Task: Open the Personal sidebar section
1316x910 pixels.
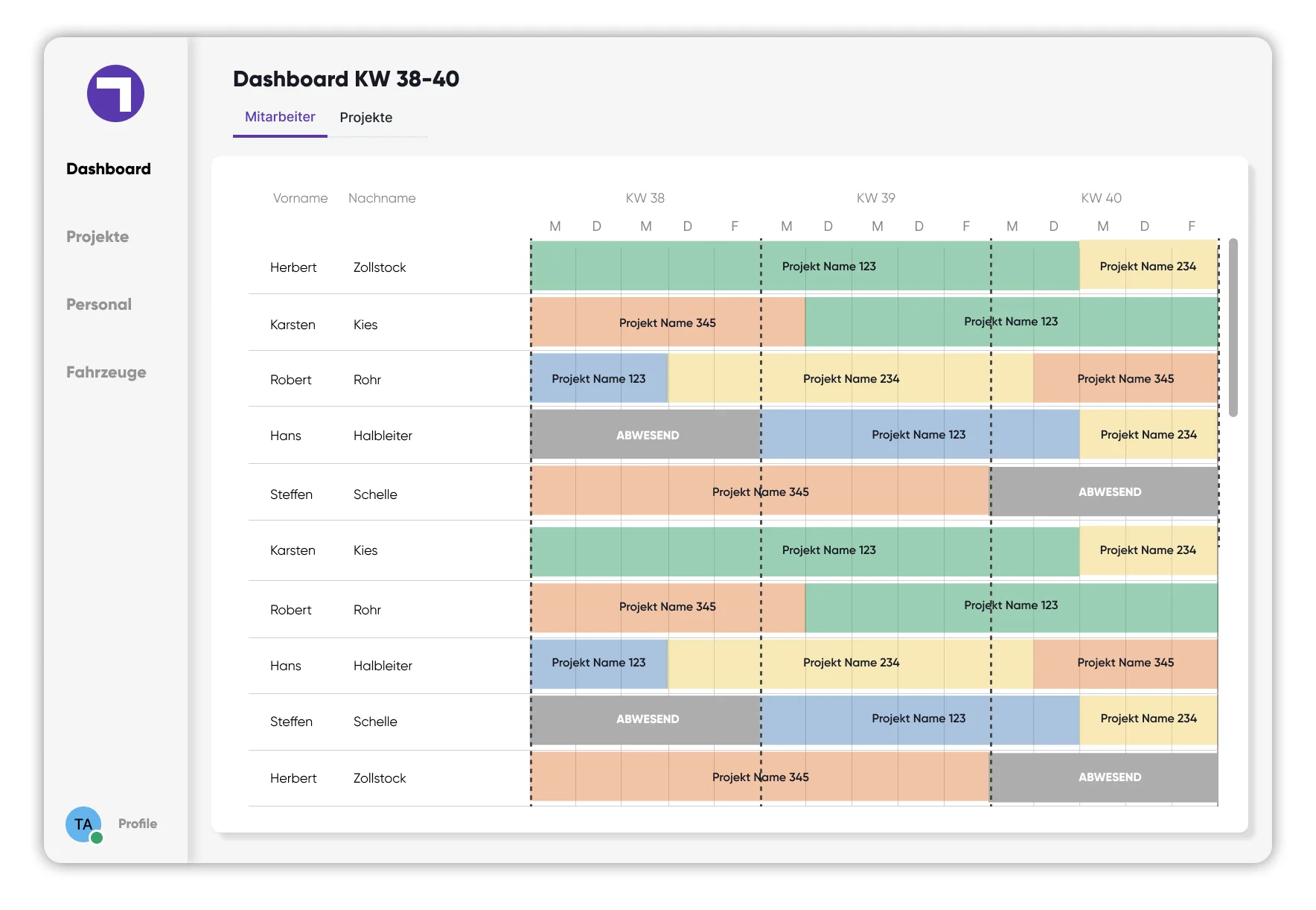Action: (x=99, y=305)
